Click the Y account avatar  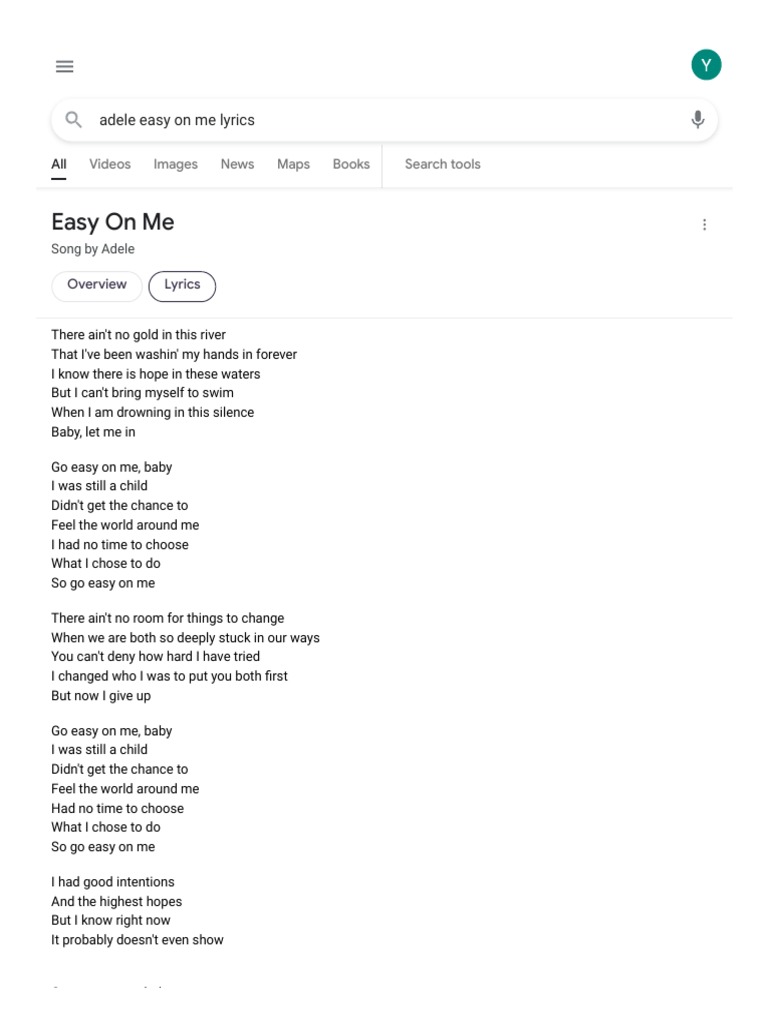point(706,66)
